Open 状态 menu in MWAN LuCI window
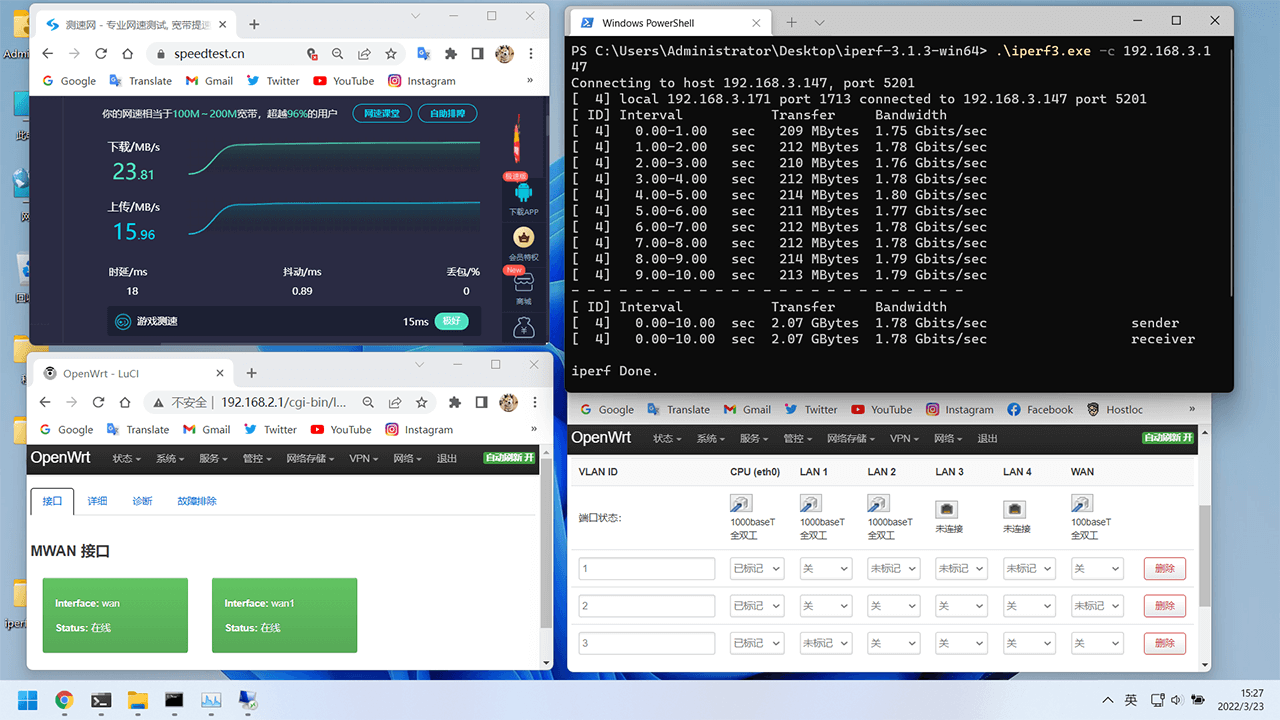 126,458
